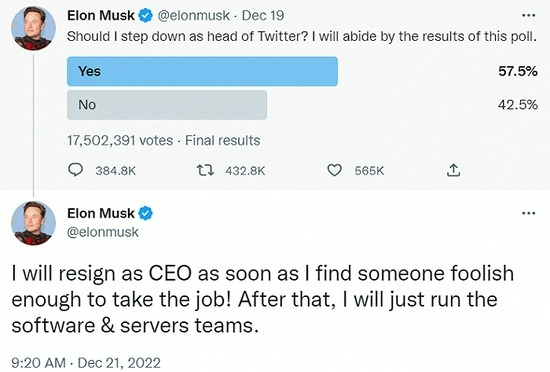Open the 9:20 AM Dec 21, 2022 timestamp
Viewport: 550px width, 372px height.
tap(86, 363)
